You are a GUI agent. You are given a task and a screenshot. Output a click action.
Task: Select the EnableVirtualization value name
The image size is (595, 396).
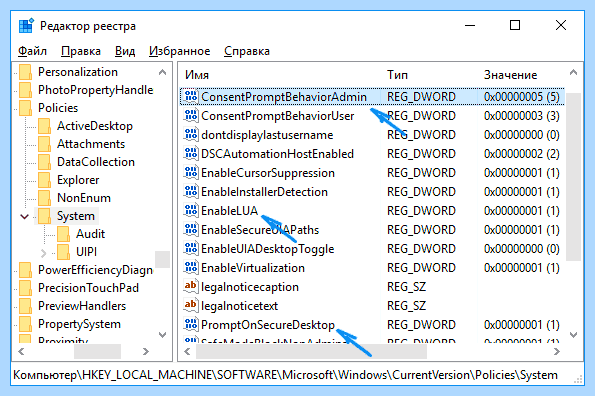pos(253,268)
